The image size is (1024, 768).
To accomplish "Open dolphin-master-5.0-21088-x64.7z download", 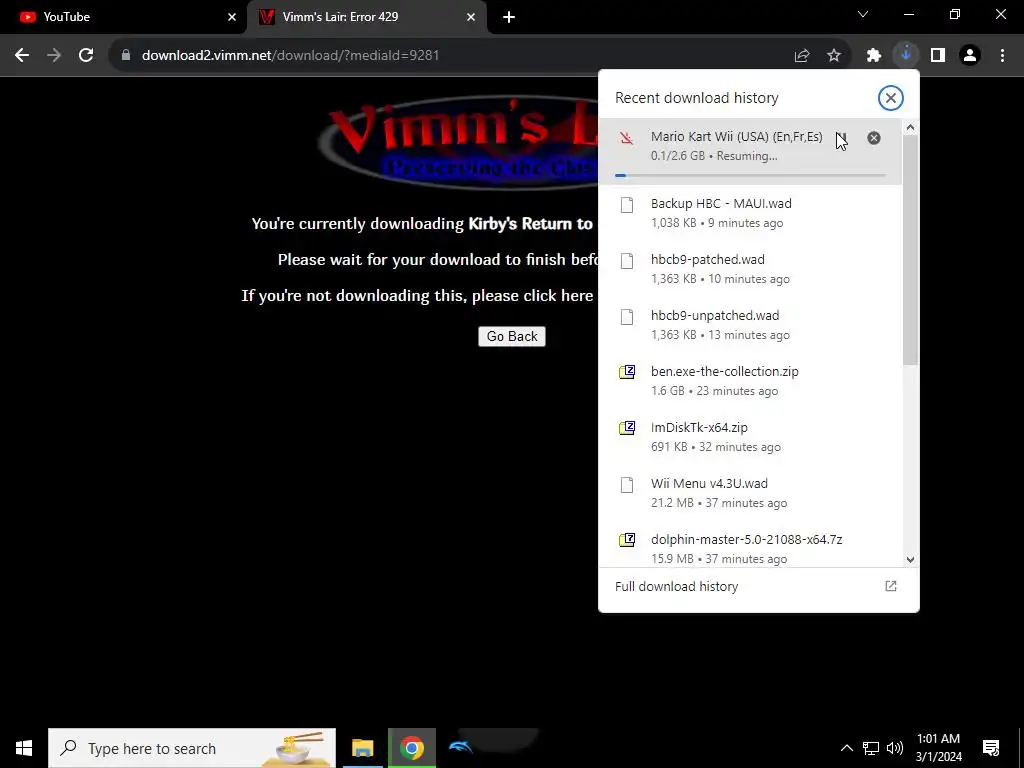I will 750,547.
